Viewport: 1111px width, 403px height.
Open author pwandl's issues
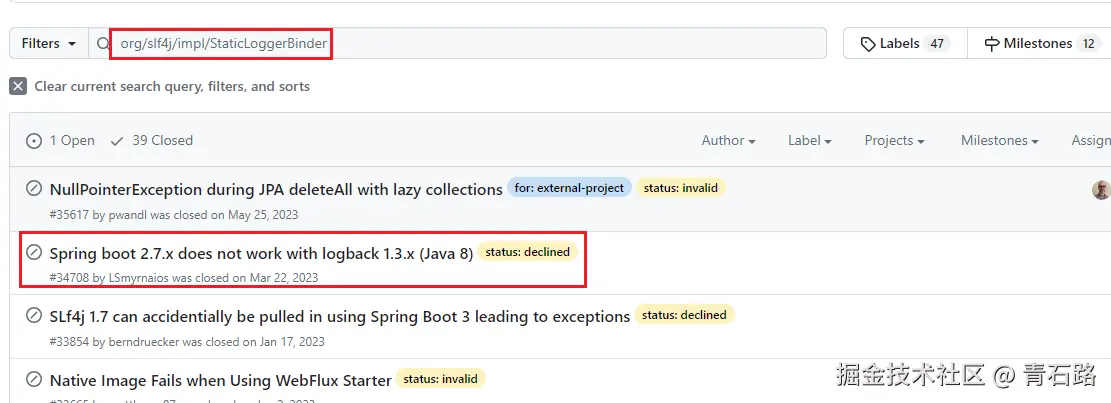click(x=129, y=215)
